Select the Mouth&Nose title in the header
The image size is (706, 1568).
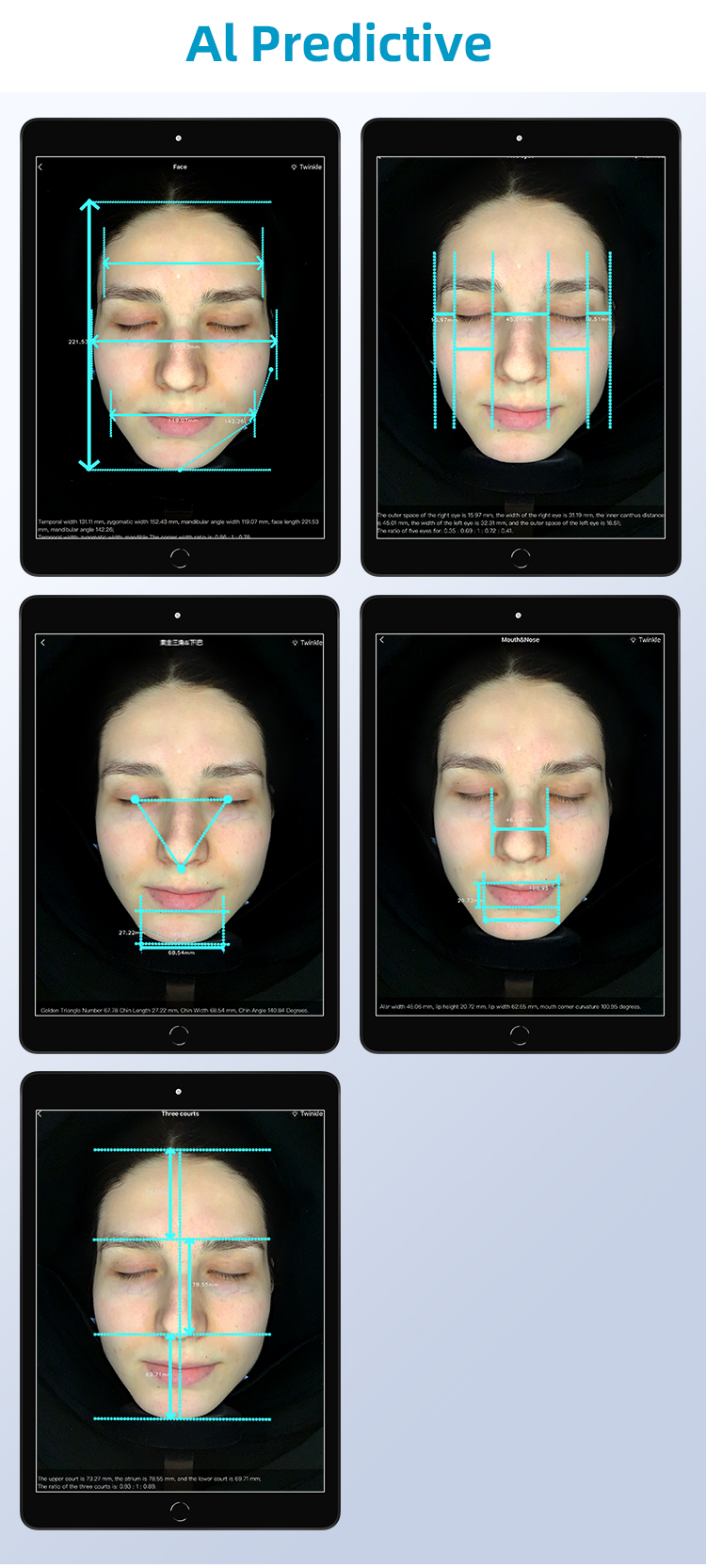[520, 640]
